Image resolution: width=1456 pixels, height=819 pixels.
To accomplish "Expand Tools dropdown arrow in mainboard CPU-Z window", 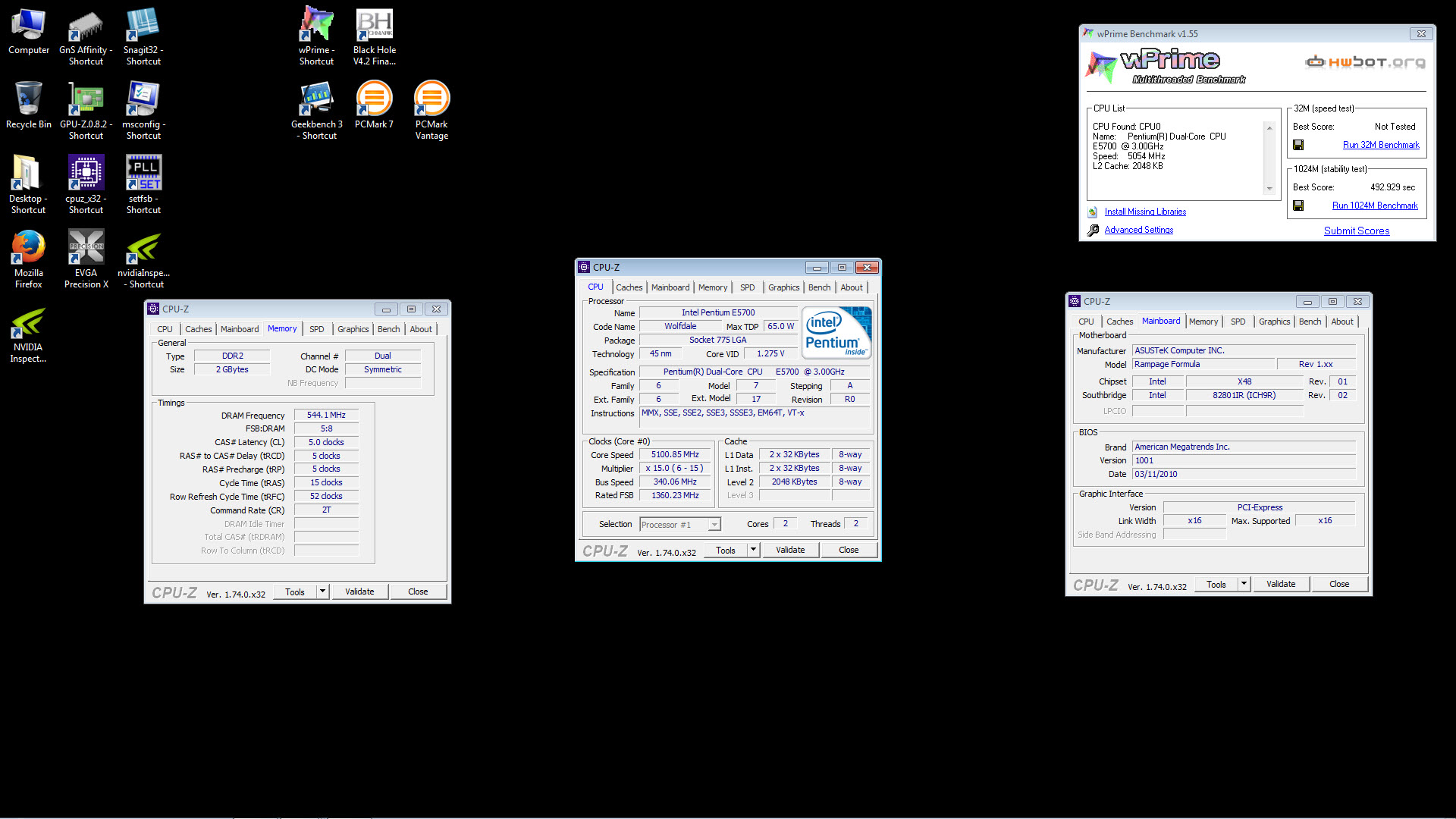I will (1244, 584).
